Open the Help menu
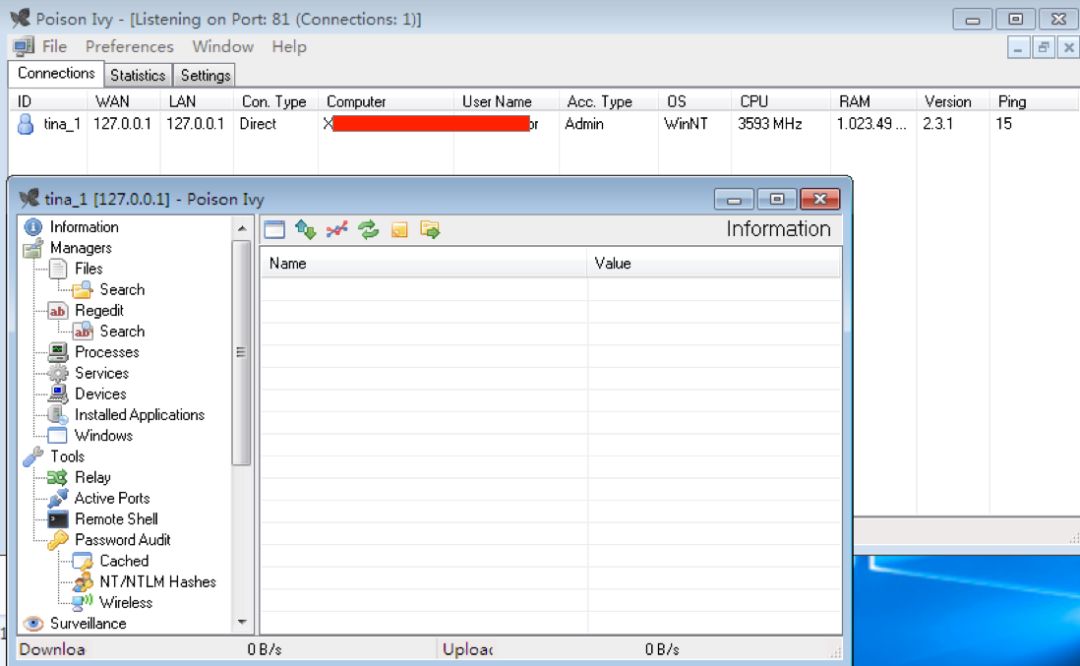The width and height of the screenshot is (1080, 666). coord(289,47)
